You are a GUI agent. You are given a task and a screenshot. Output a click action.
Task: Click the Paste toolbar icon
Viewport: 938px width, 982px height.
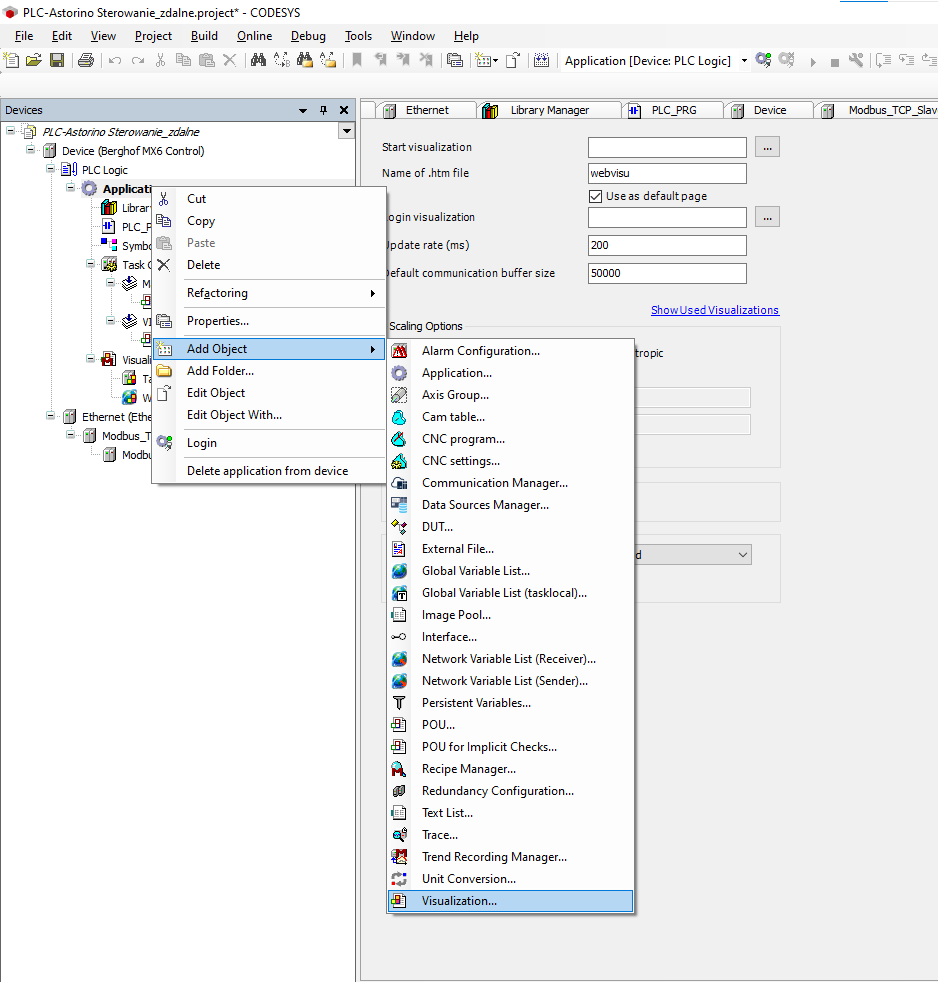(x=207, y=60)
